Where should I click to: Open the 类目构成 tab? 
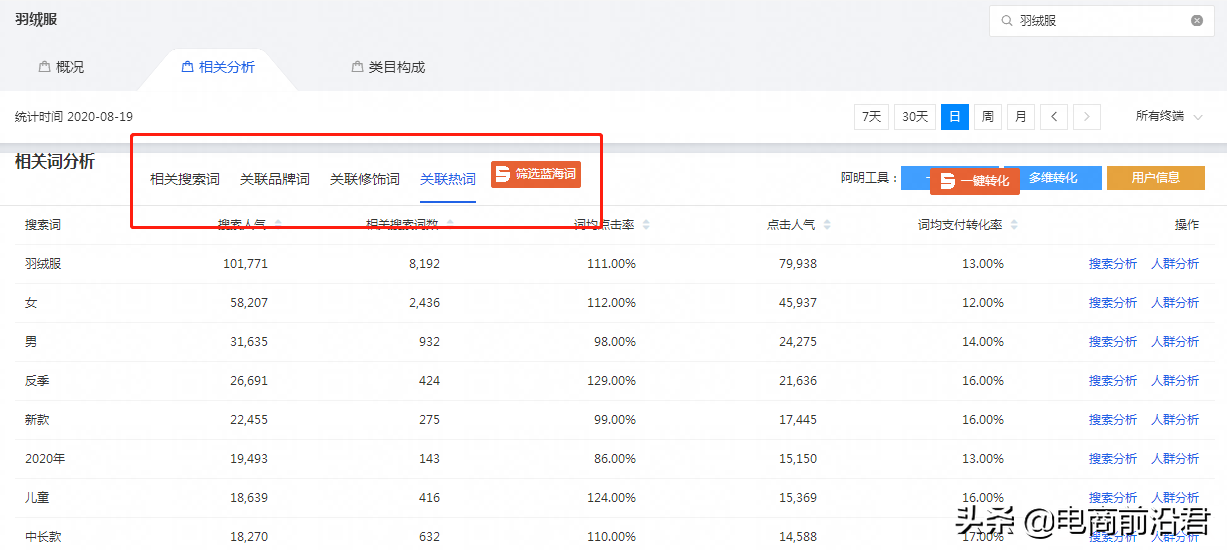(388, 67)
